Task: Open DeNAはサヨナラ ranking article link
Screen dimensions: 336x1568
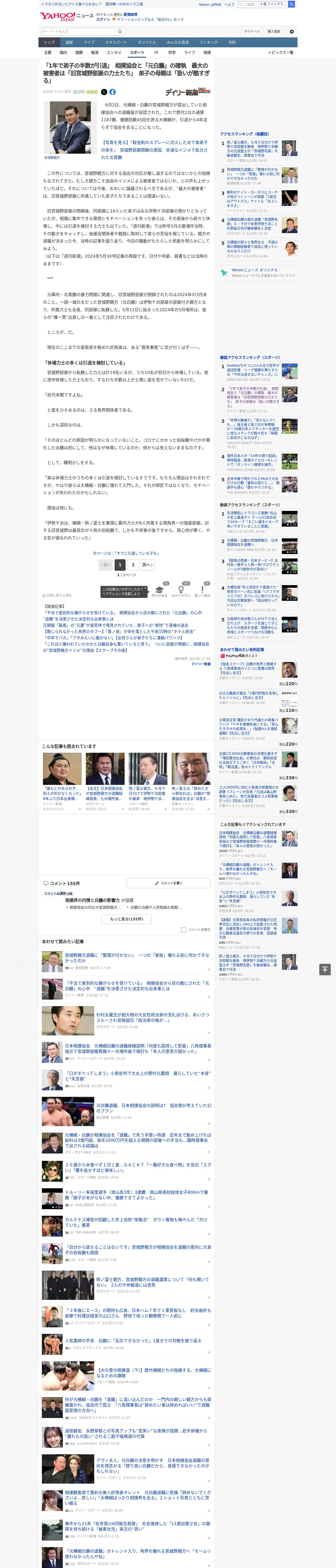Action: tap(253, 371)
